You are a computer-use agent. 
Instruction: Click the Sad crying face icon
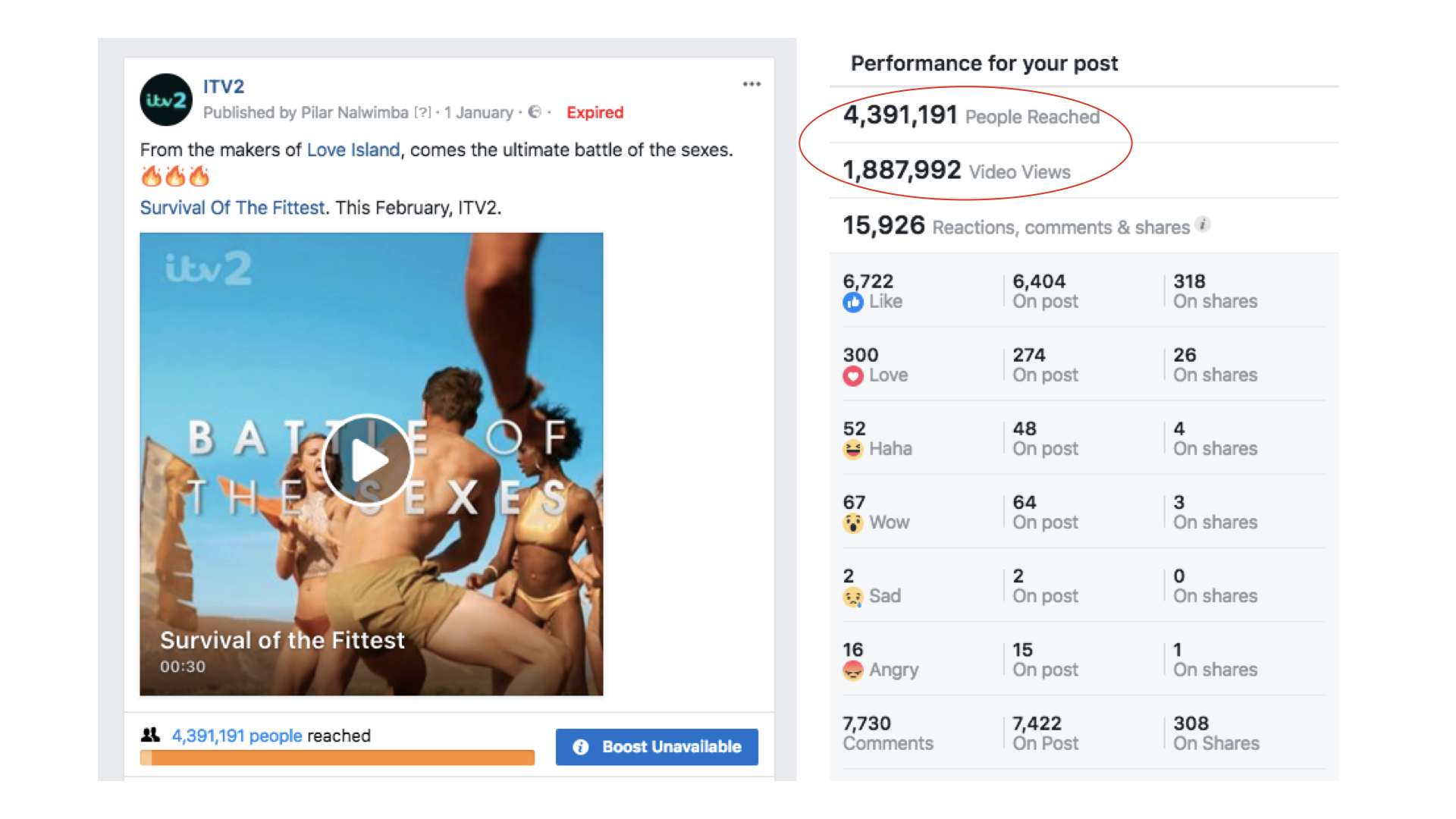(x=853, y=597)
